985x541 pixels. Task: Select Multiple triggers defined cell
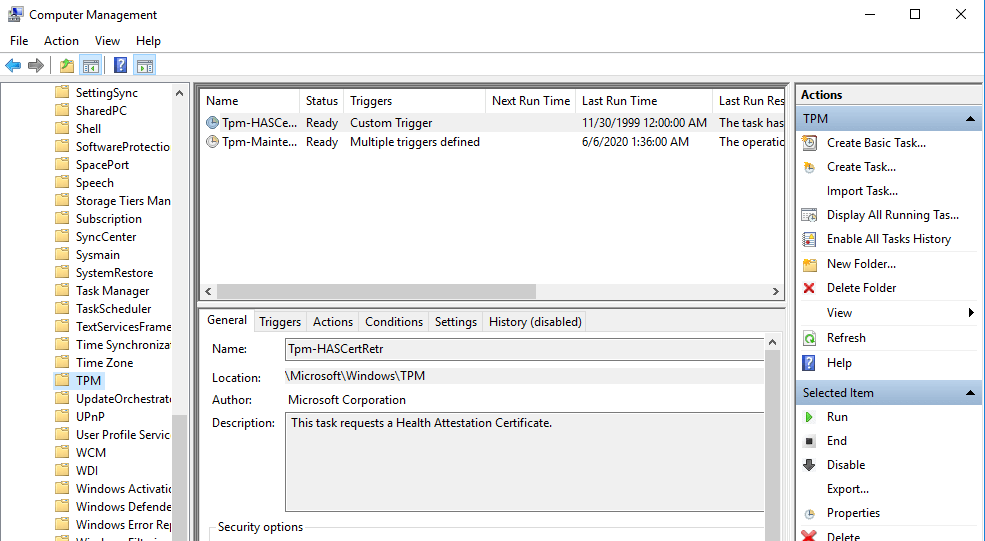[x=415, y=142]
